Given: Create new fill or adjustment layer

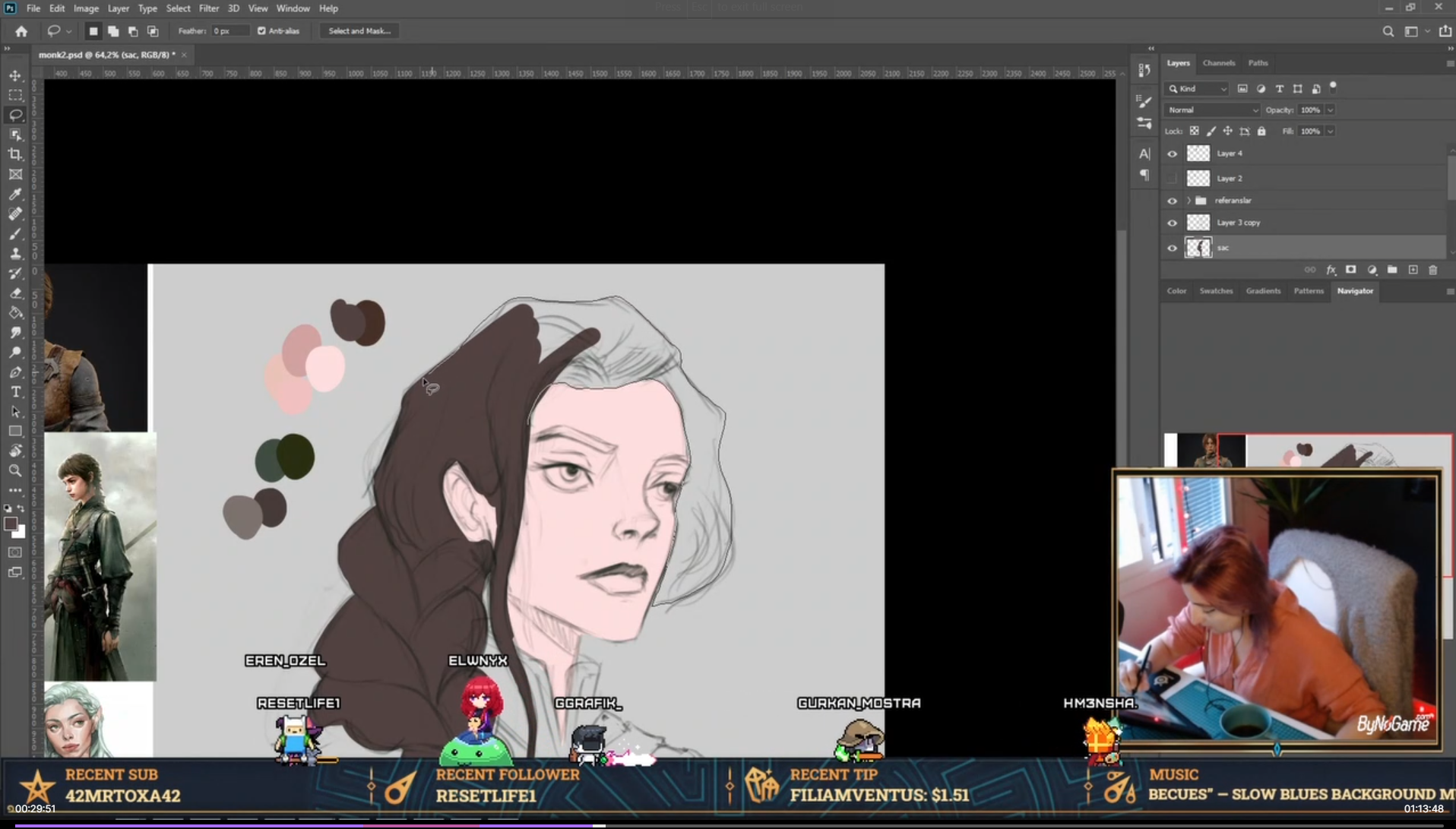Looking at the screenshot, I should [1372, 270].
